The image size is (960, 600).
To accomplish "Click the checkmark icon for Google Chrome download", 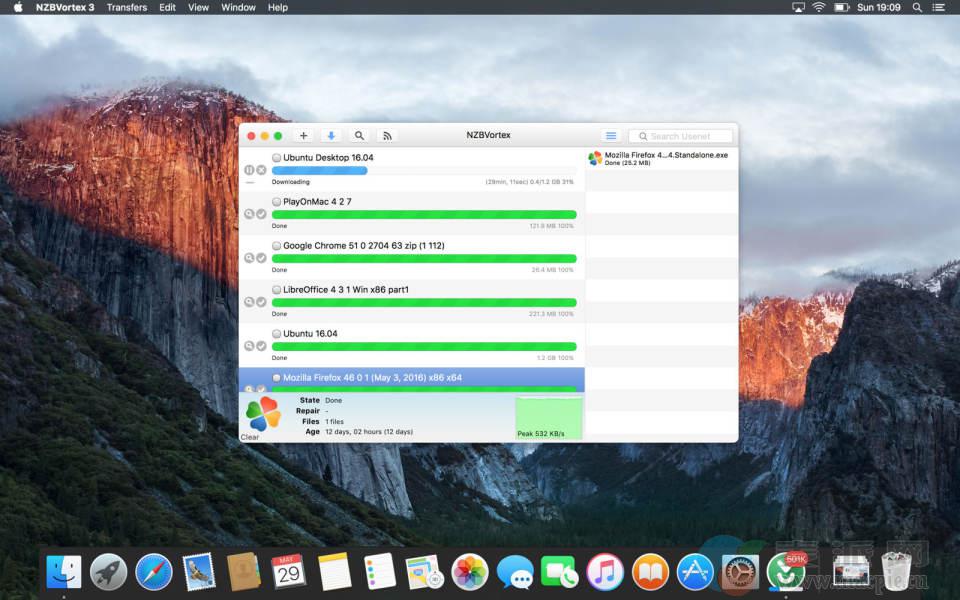I will 261,258.
